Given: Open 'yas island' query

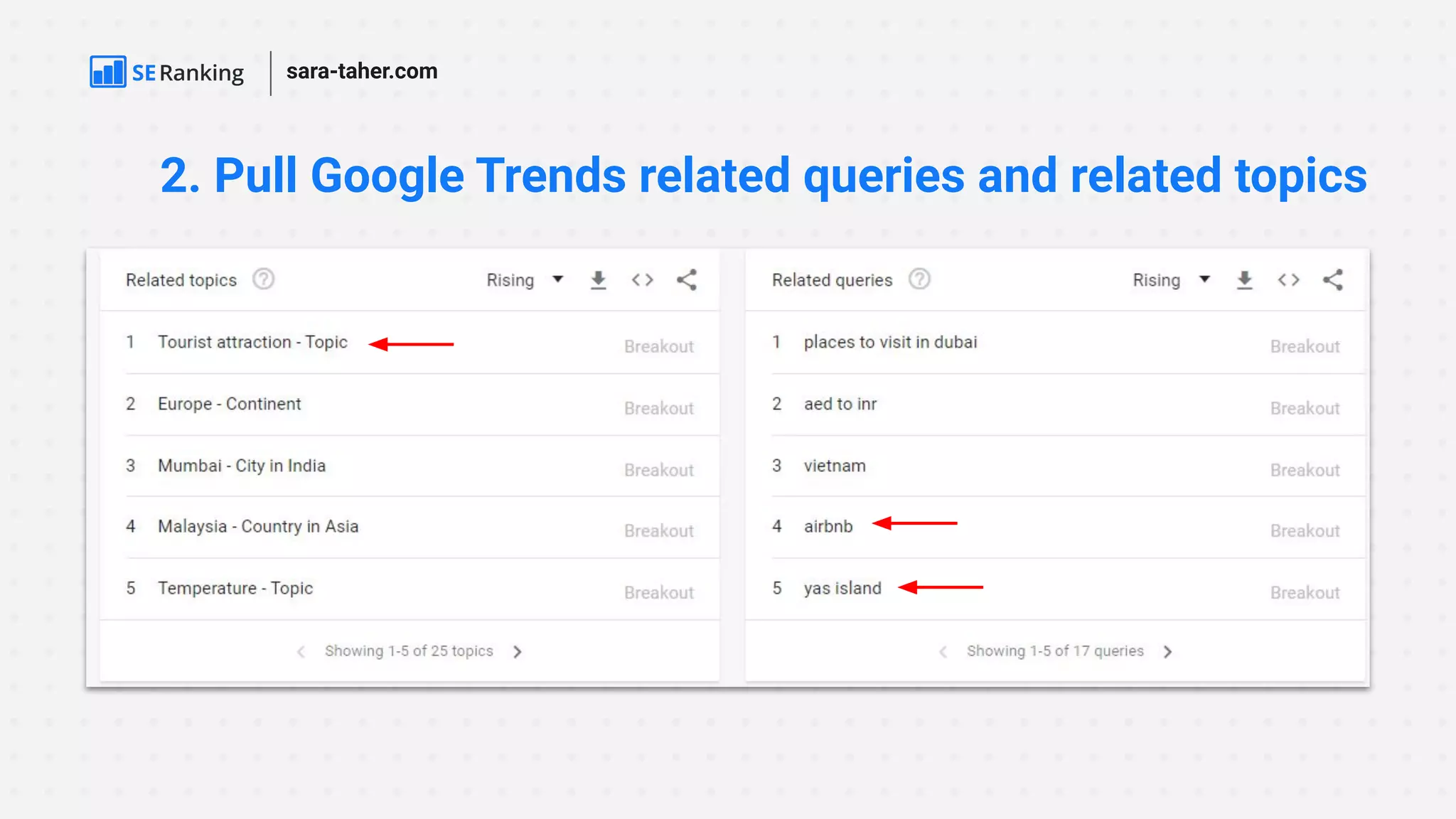Looking at the screenshot, I should (842, 589).
